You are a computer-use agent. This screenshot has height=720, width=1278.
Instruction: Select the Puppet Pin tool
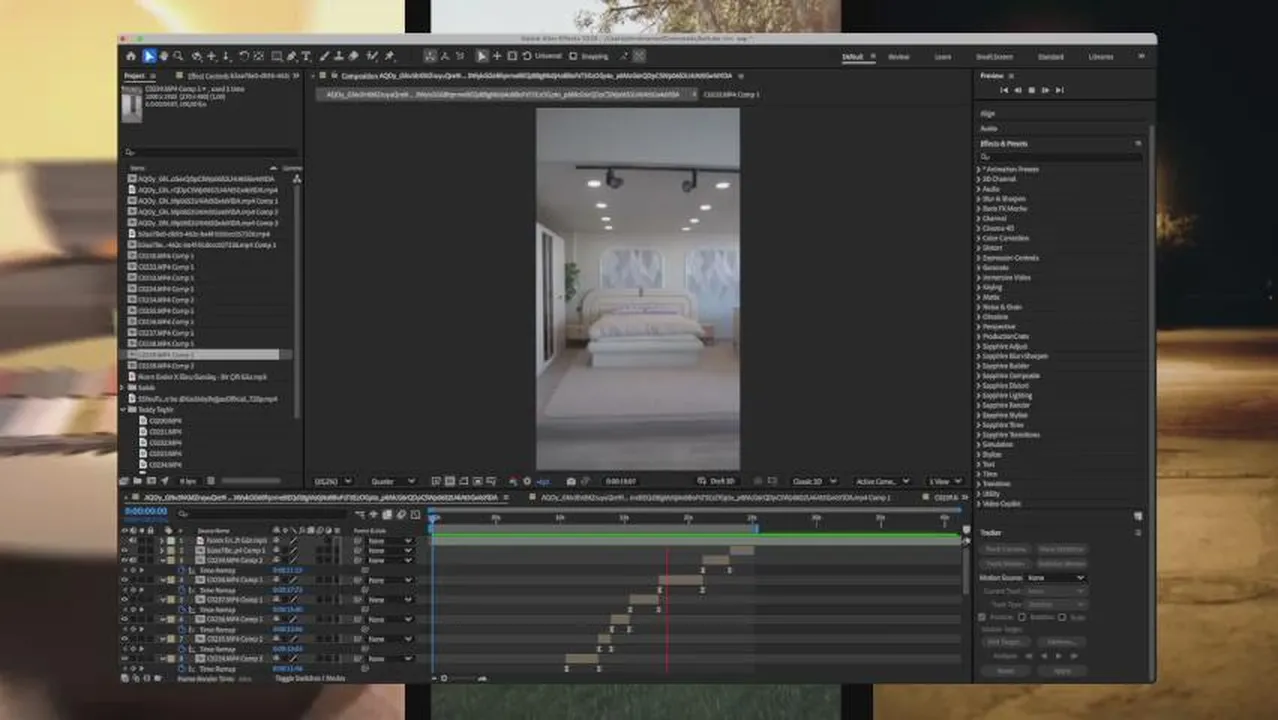click(x=389, y=57)
